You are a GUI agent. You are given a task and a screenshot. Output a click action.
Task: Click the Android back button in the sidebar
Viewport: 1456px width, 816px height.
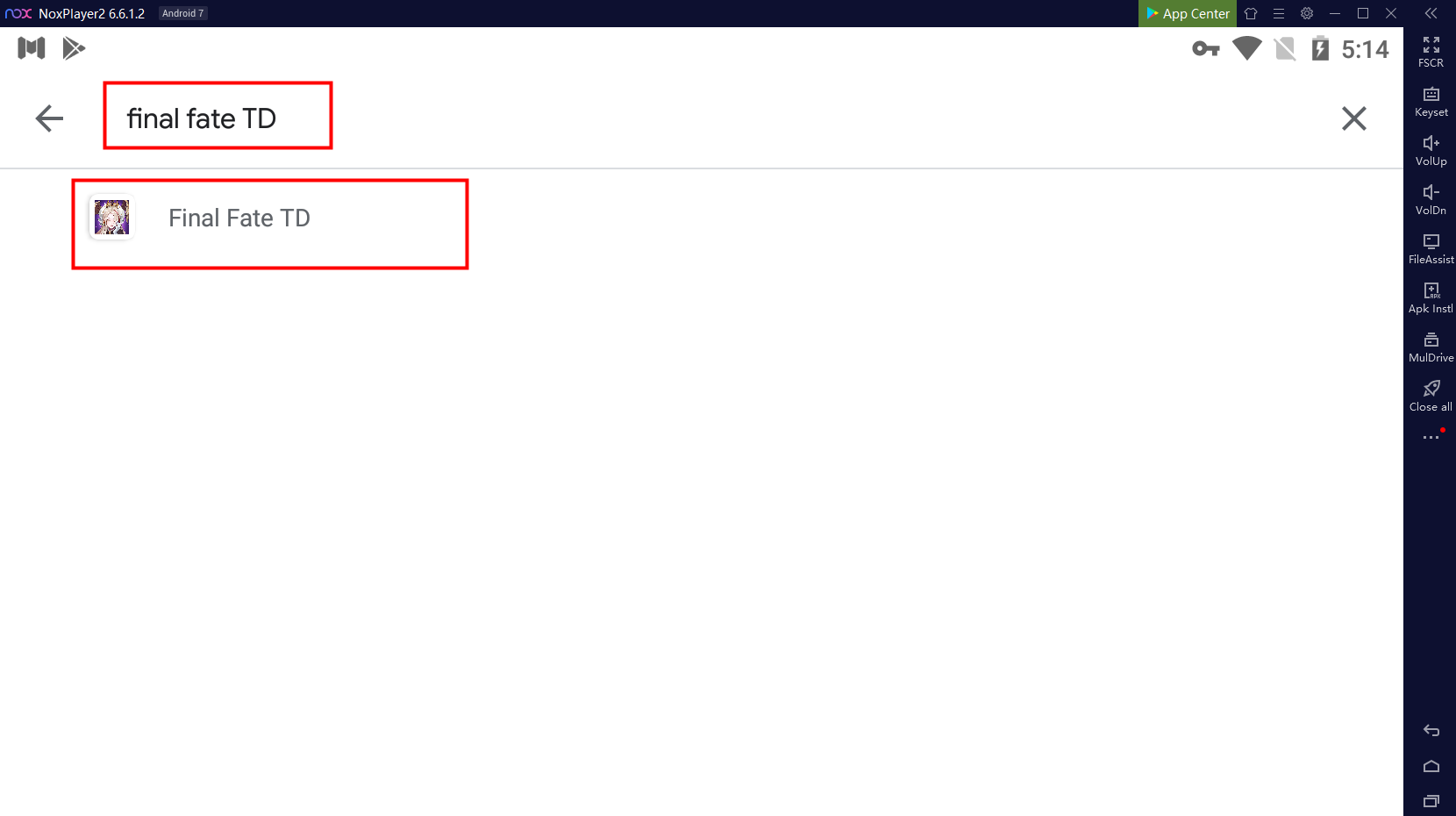pos(1431,730)
